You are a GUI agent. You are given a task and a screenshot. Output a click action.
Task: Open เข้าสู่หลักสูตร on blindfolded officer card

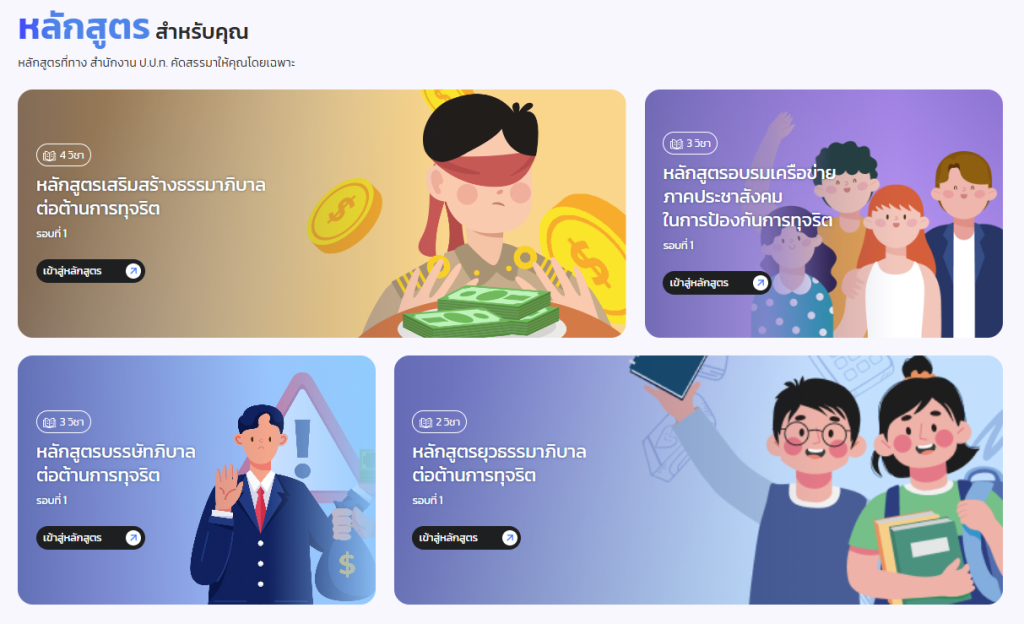90,271
